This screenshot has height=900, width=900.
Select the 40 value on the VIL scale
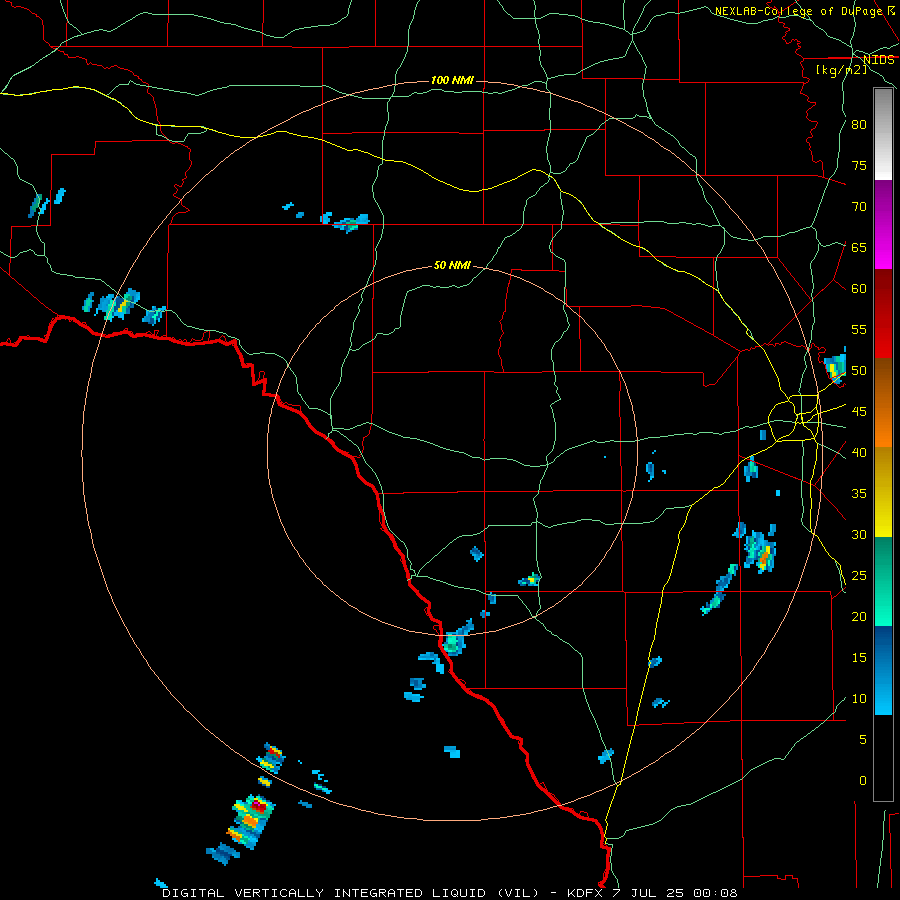pyautogui.click(x=859, y=453)
